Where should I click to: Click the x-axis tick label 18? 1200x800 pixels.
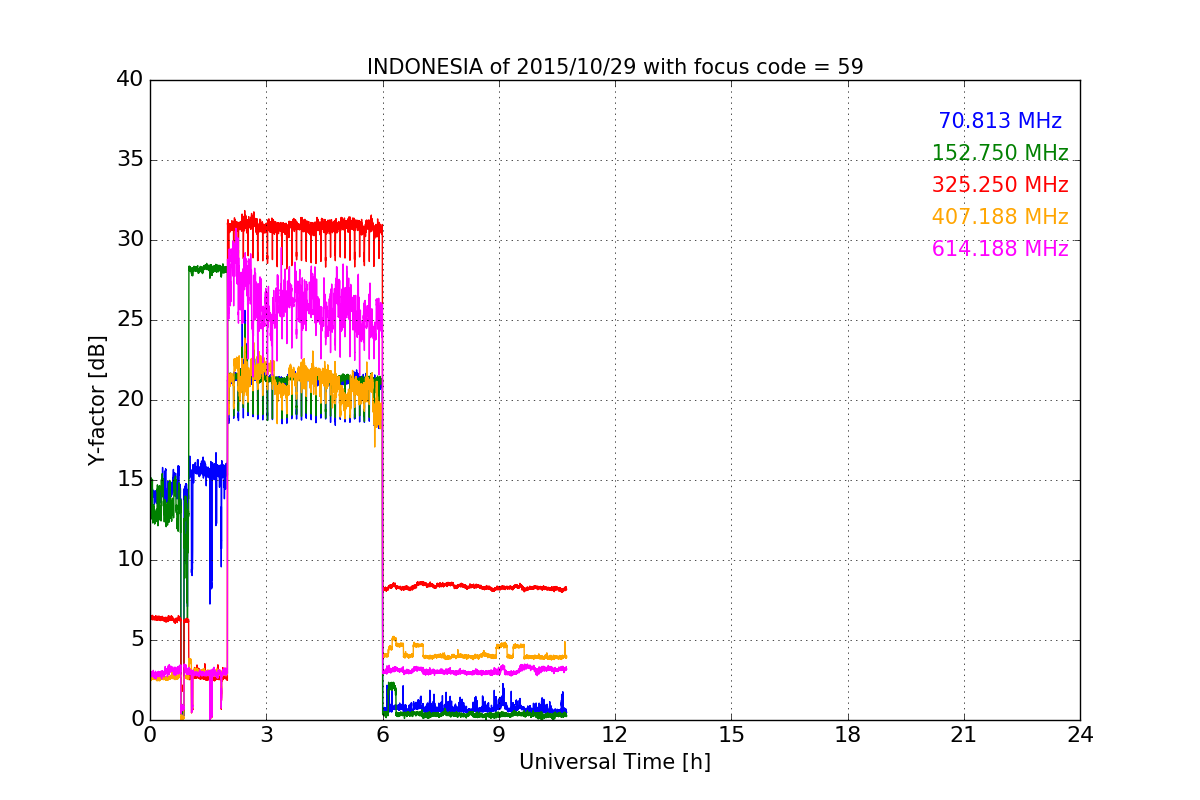coord(848,735)
